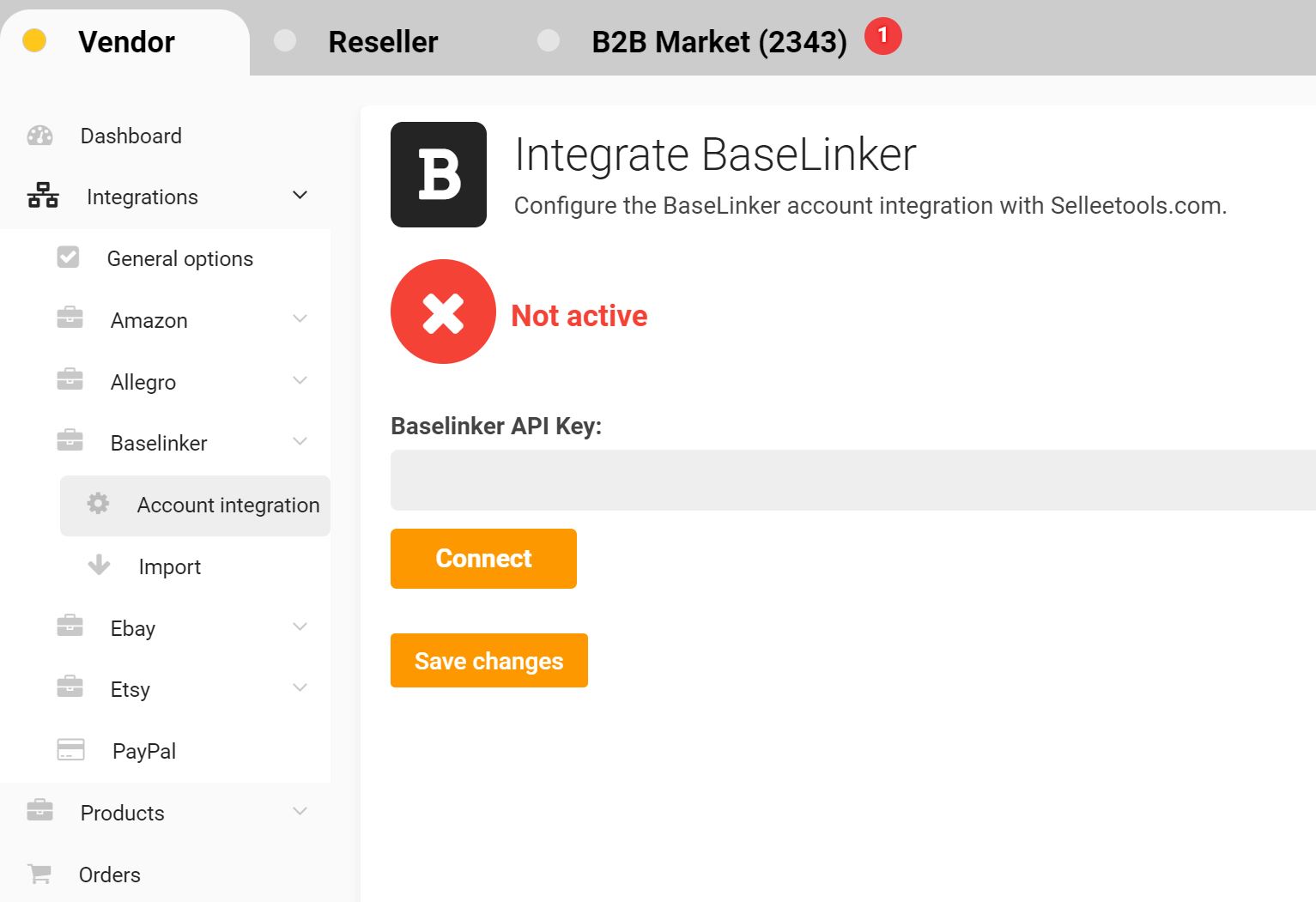Toggle the General options checkbox
This screenshot has width=1316, height=902.
pos(69,257)
